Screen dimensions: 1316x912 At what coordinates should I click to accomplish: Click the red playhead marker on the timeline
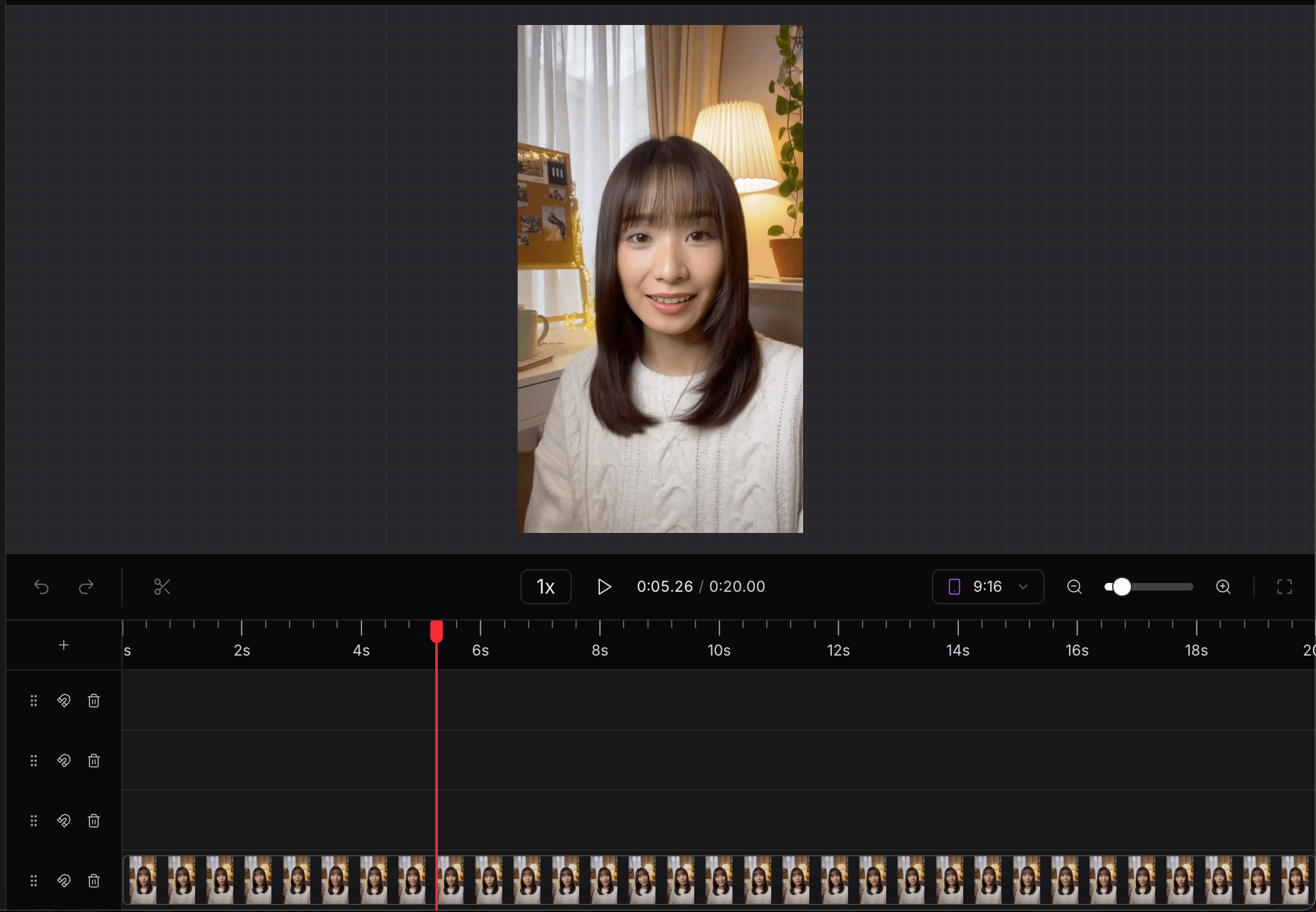click(436, 632)
